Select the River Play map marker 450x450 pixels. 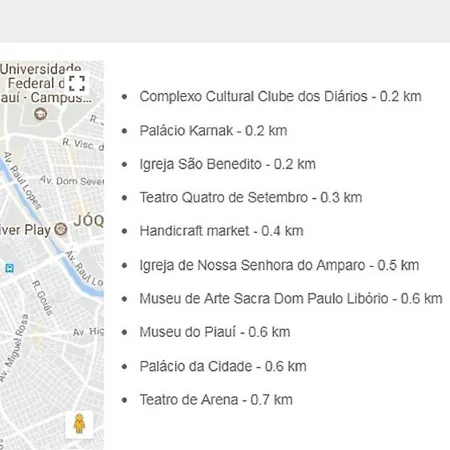61,229
